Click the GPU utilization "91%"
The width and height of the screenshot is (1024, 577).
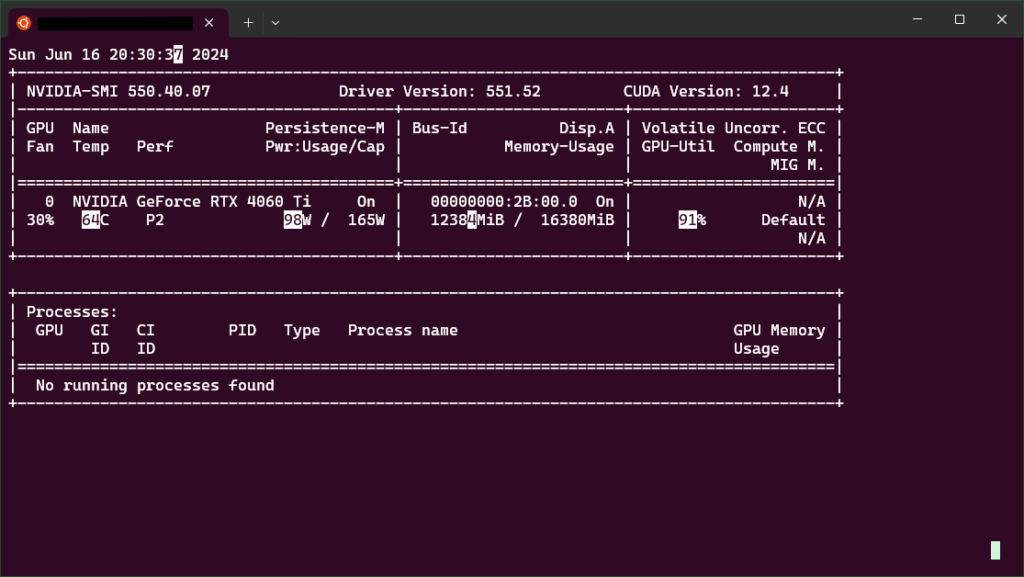pyautogui.click(x=692, y=220)
